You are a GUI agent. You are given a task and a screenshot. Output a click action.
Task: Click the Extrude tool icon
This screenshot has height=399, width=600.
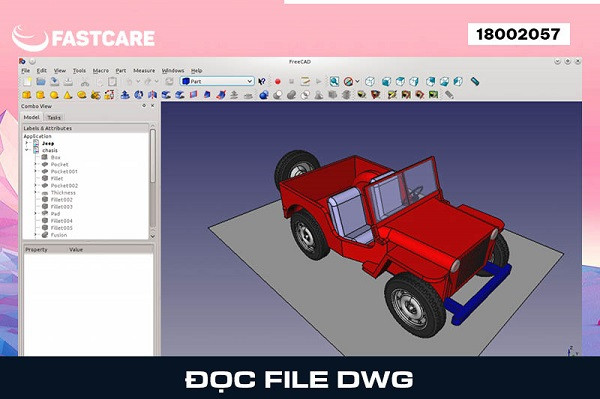point(125,95)
